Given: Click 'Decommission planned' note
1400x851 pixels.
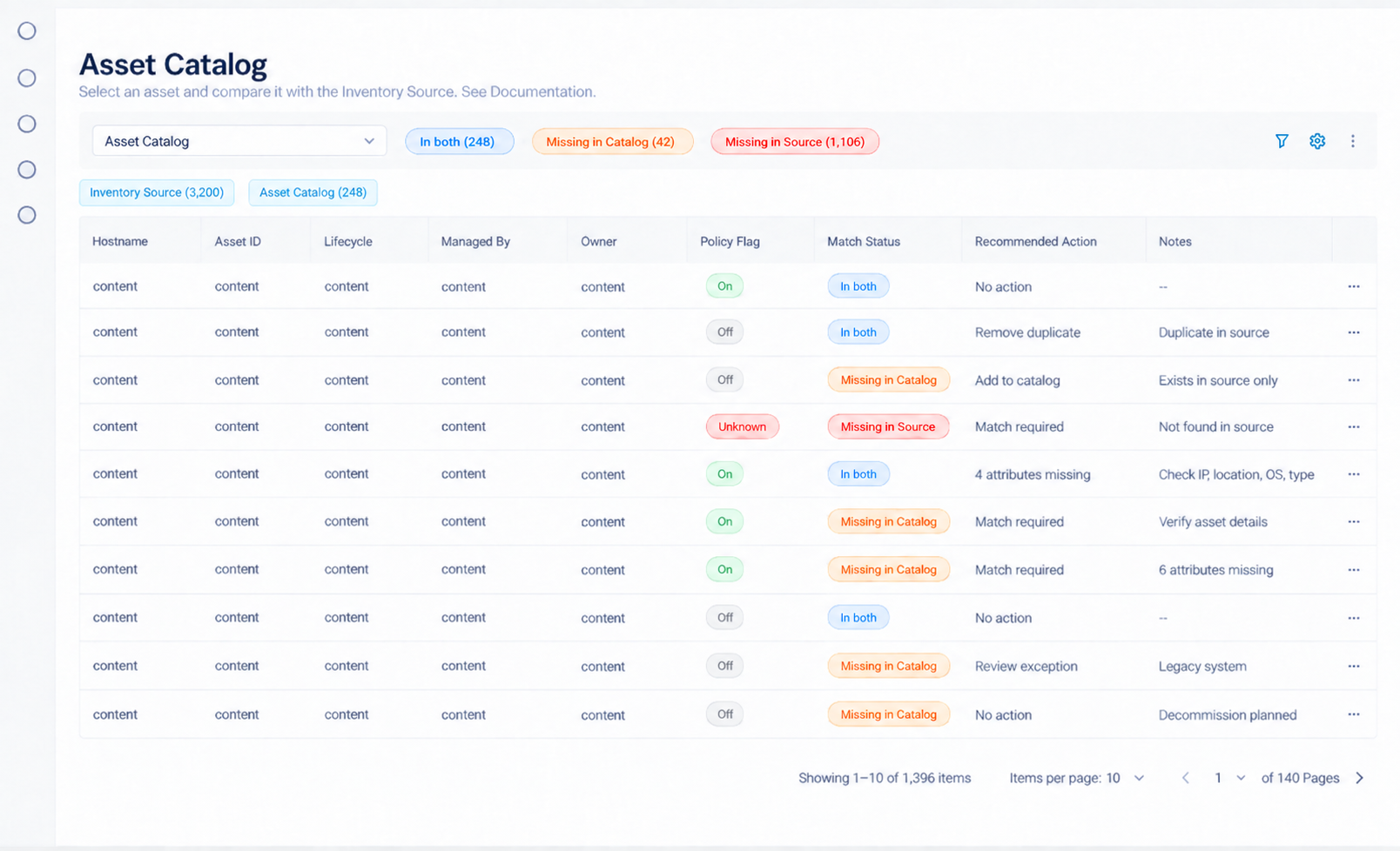Looking at the screenshot, I should [x=1228, y=715].
